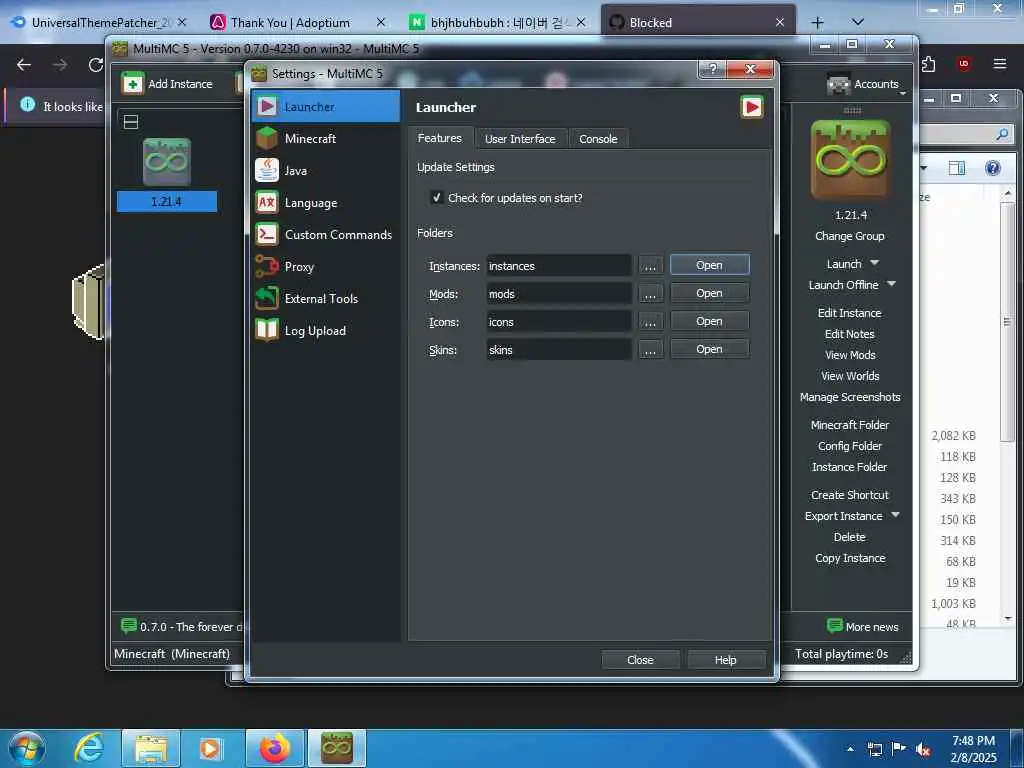Screen dimensions: 1024x768
Task: Click the volume icon in system tray
Action: click(x=923, y=750)
